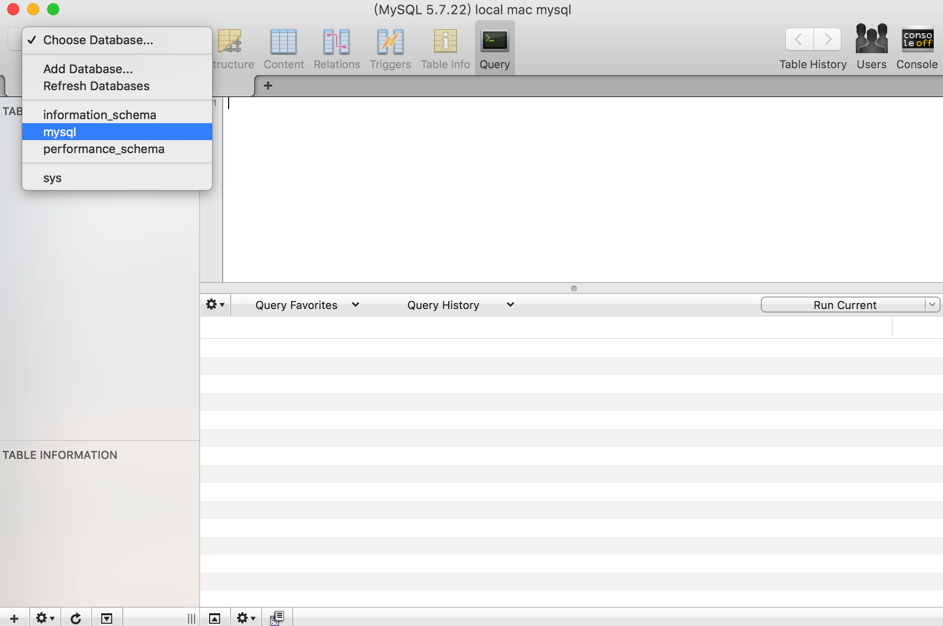This screenshot has width=943, height=626.
Task: Click inside the query editor area
Action: point(582,189)
